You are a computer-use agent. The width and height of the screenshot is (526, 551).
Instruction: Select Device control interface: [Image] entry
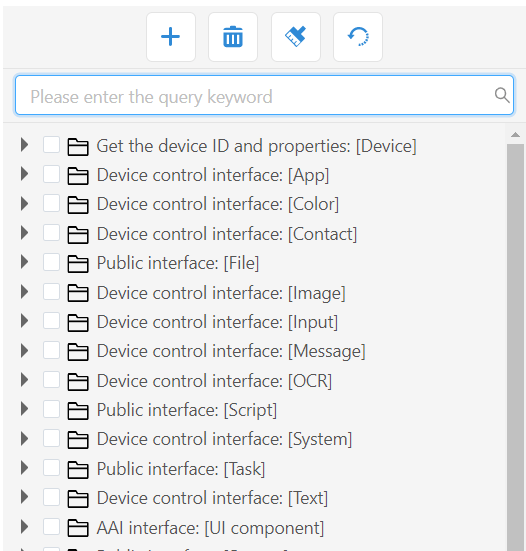click(x=221, y=293)
